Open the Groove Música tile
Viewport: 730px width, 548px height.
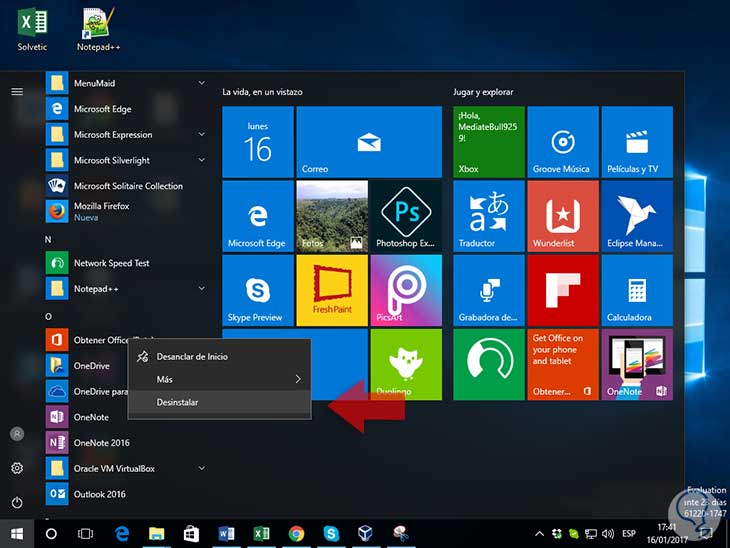click(563, 142)
